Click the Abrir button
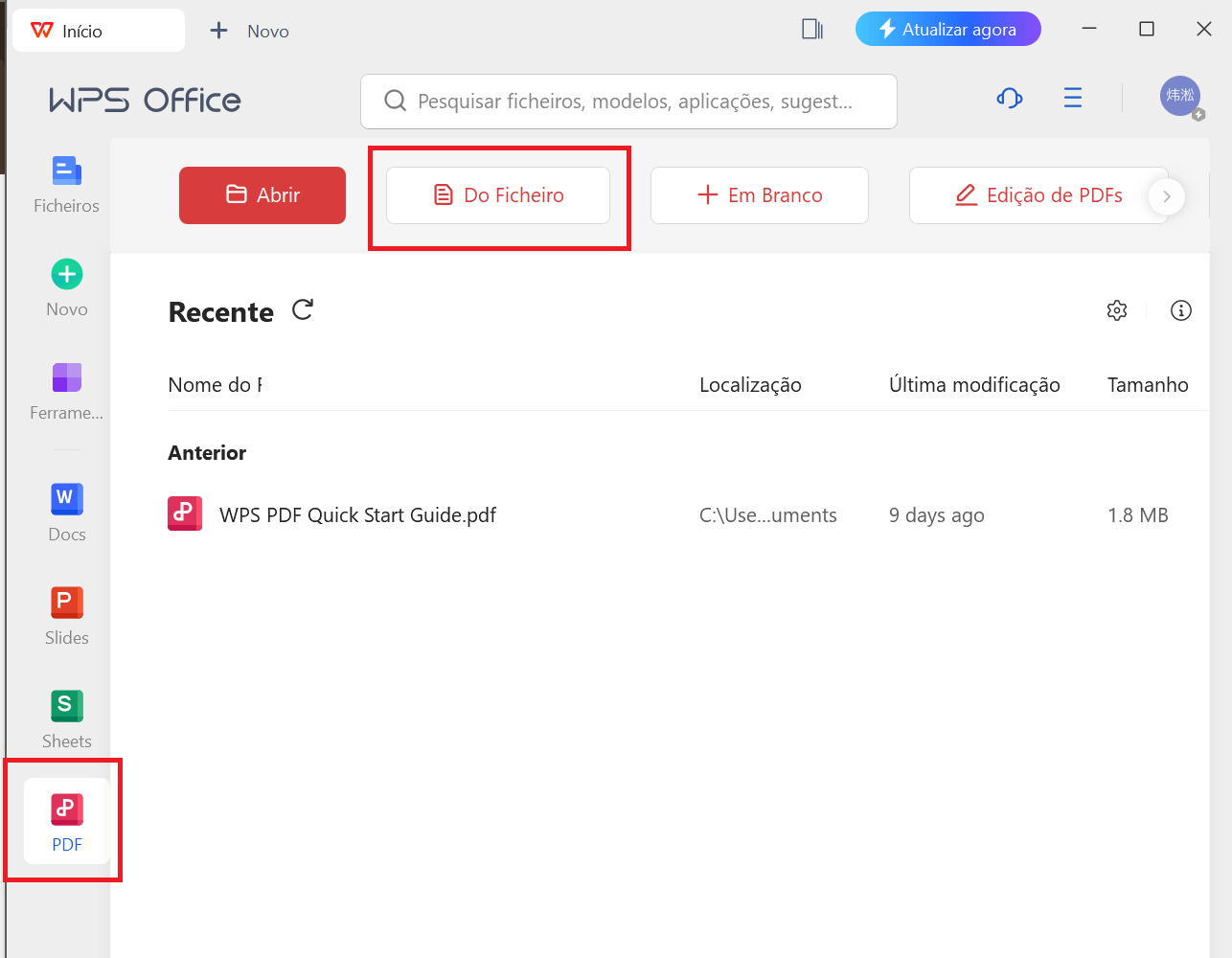The image size is (1232, 958). (262, 195)
